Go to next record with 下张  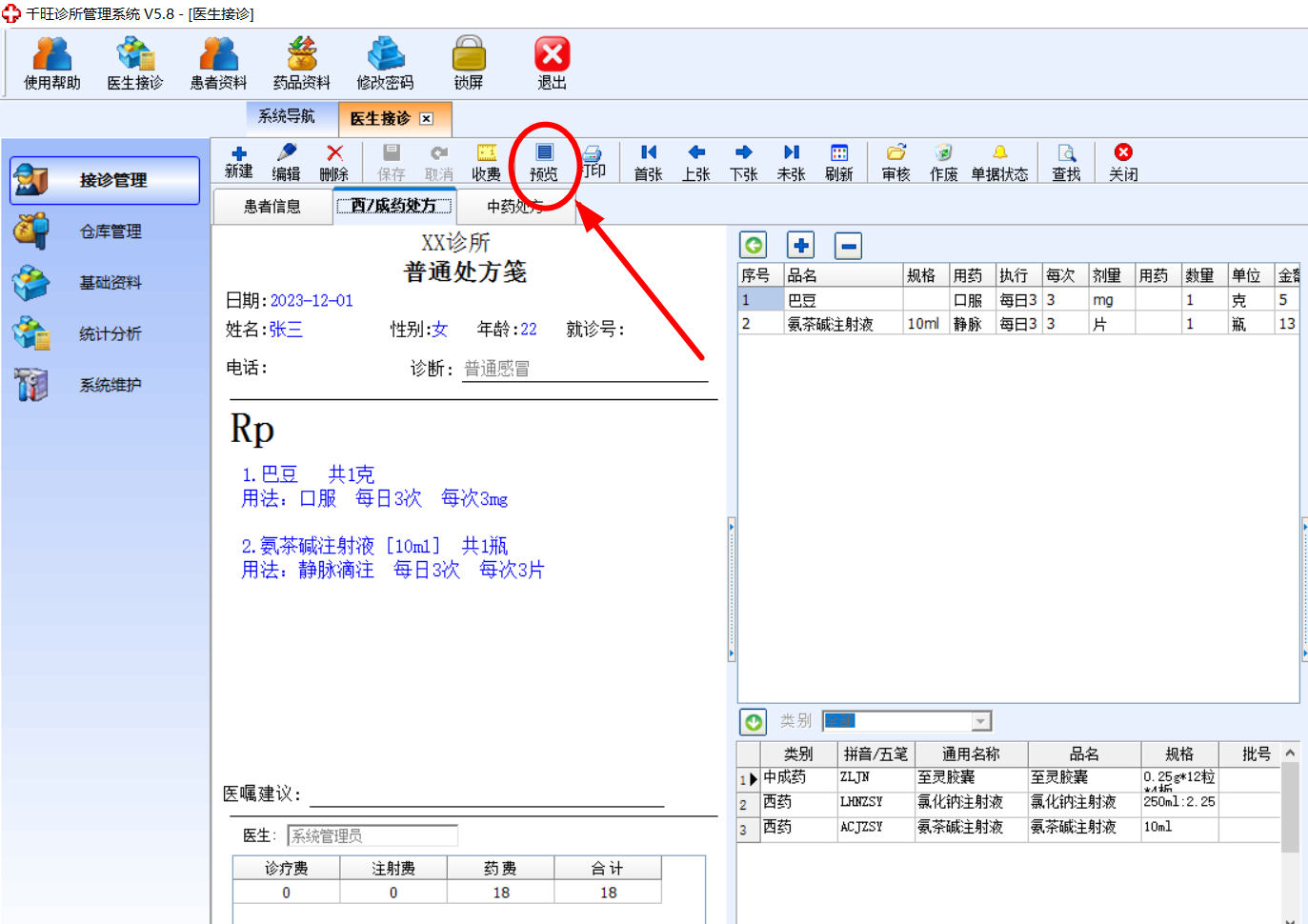[x=744, y=162]
